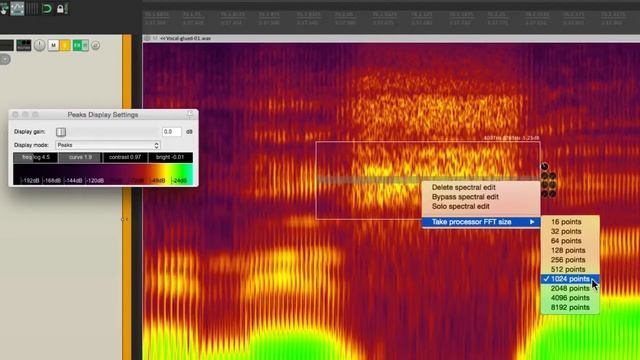This screenshot has width=640, height=360.
Task: Click top knob of spectral edit
Action: coord(544,166)
